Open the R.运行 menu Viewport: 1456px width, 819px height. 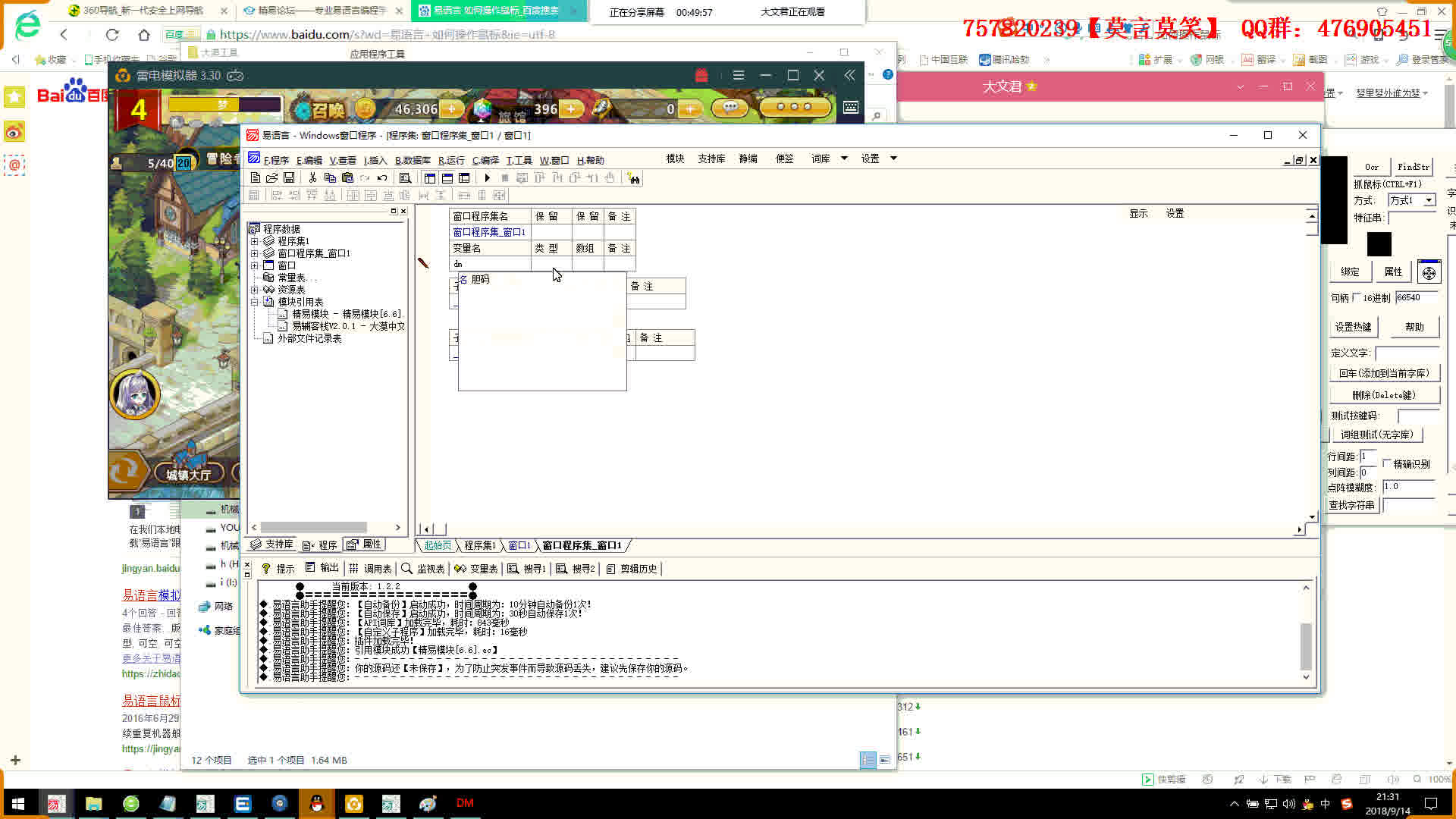point(451,160)
